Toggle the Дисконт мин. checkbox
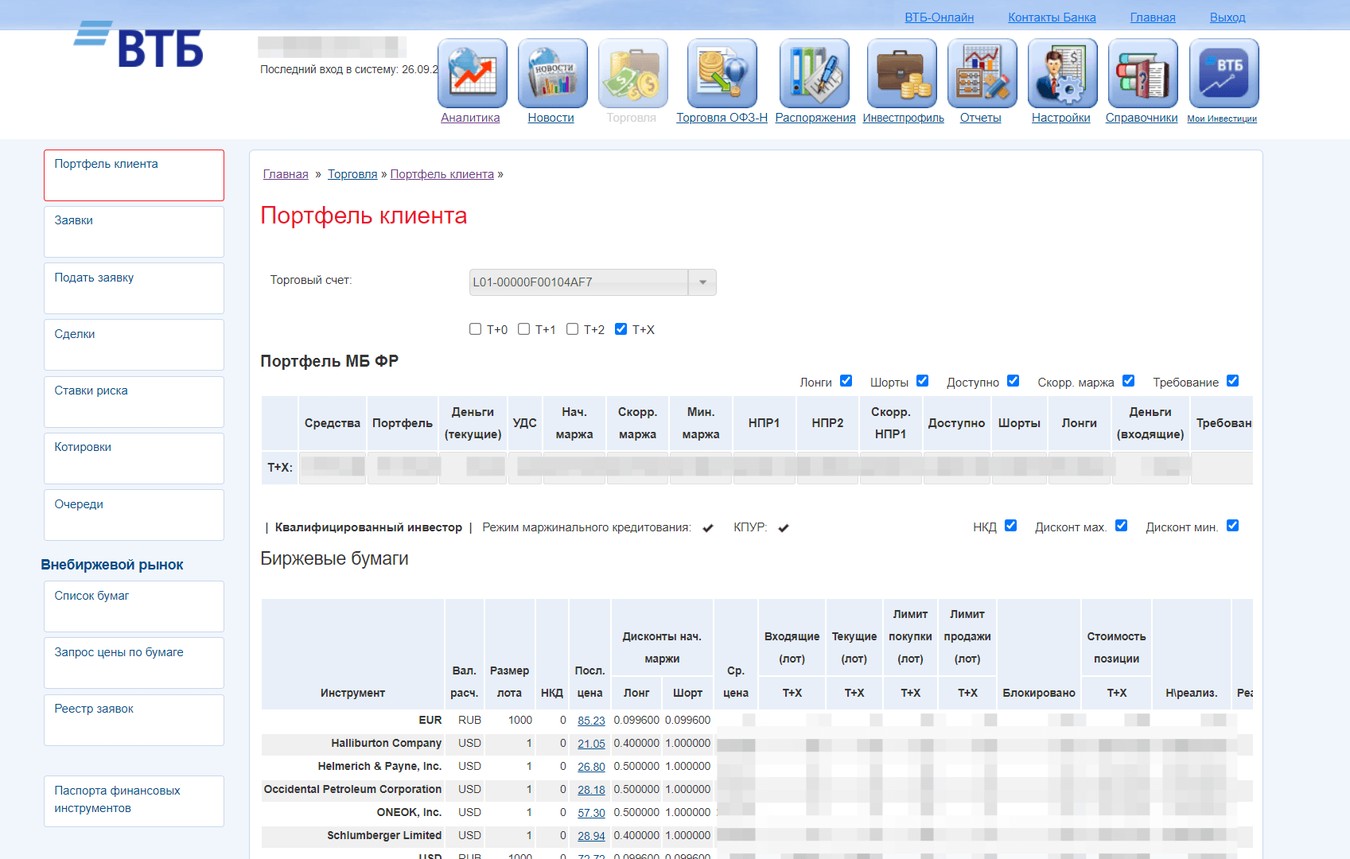1350x859 pixels. pyautogui.click(x=1232, y=526)
